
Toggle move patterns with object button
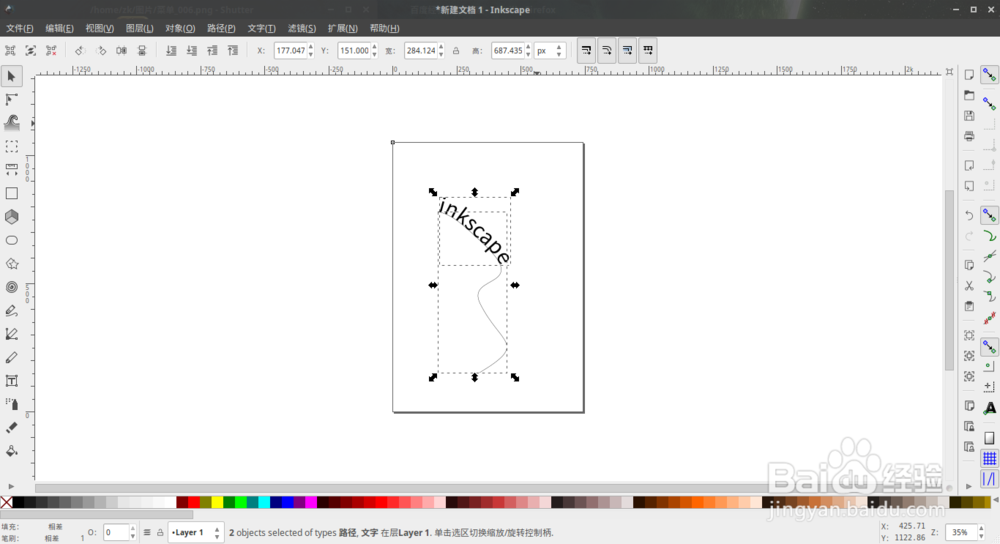(647, 50)
